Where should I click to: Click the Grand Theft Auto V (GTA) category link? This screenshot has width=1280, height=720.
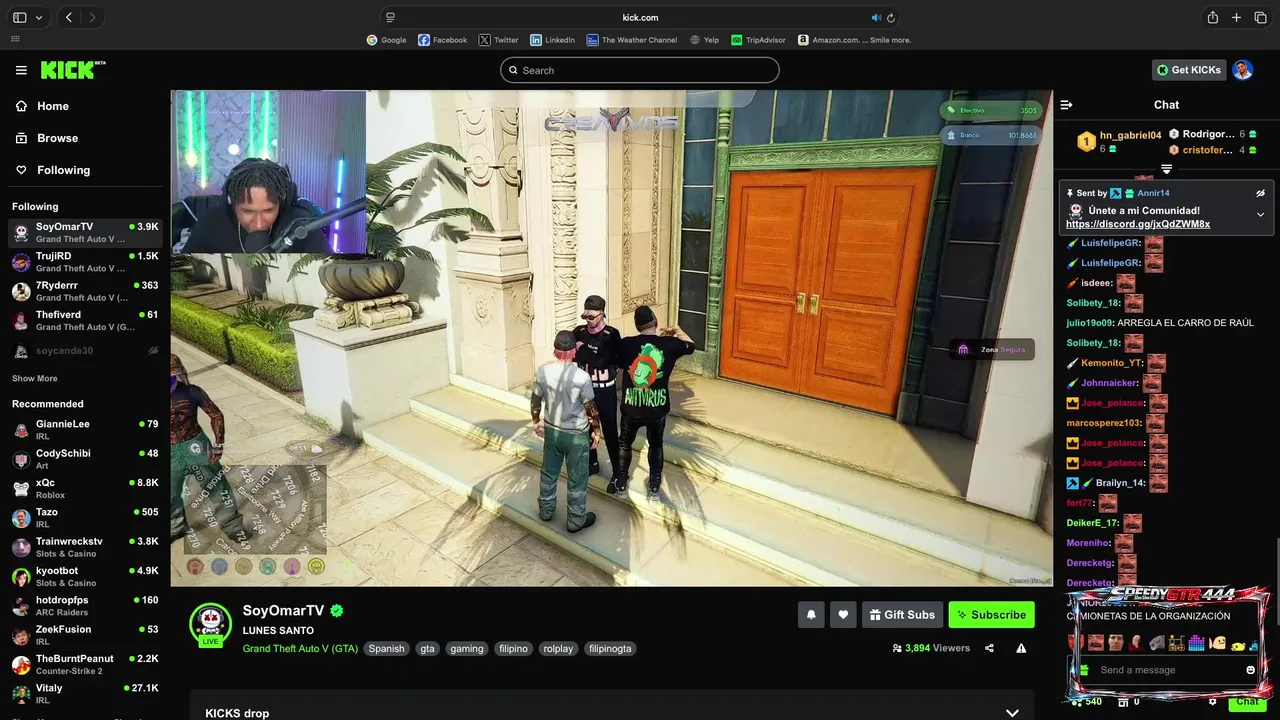click(300, 648)
